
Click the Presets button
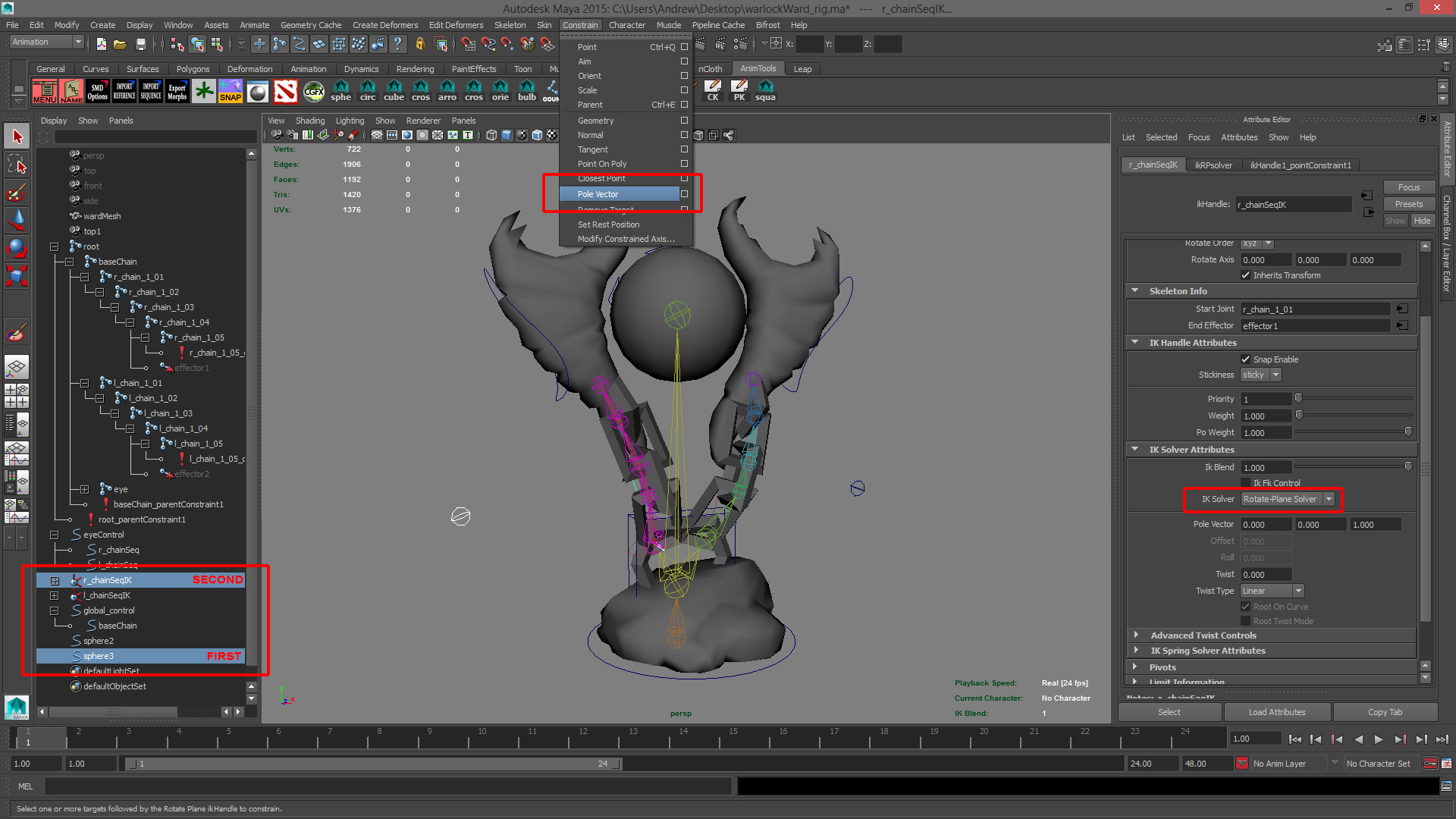coord(1408,204)
